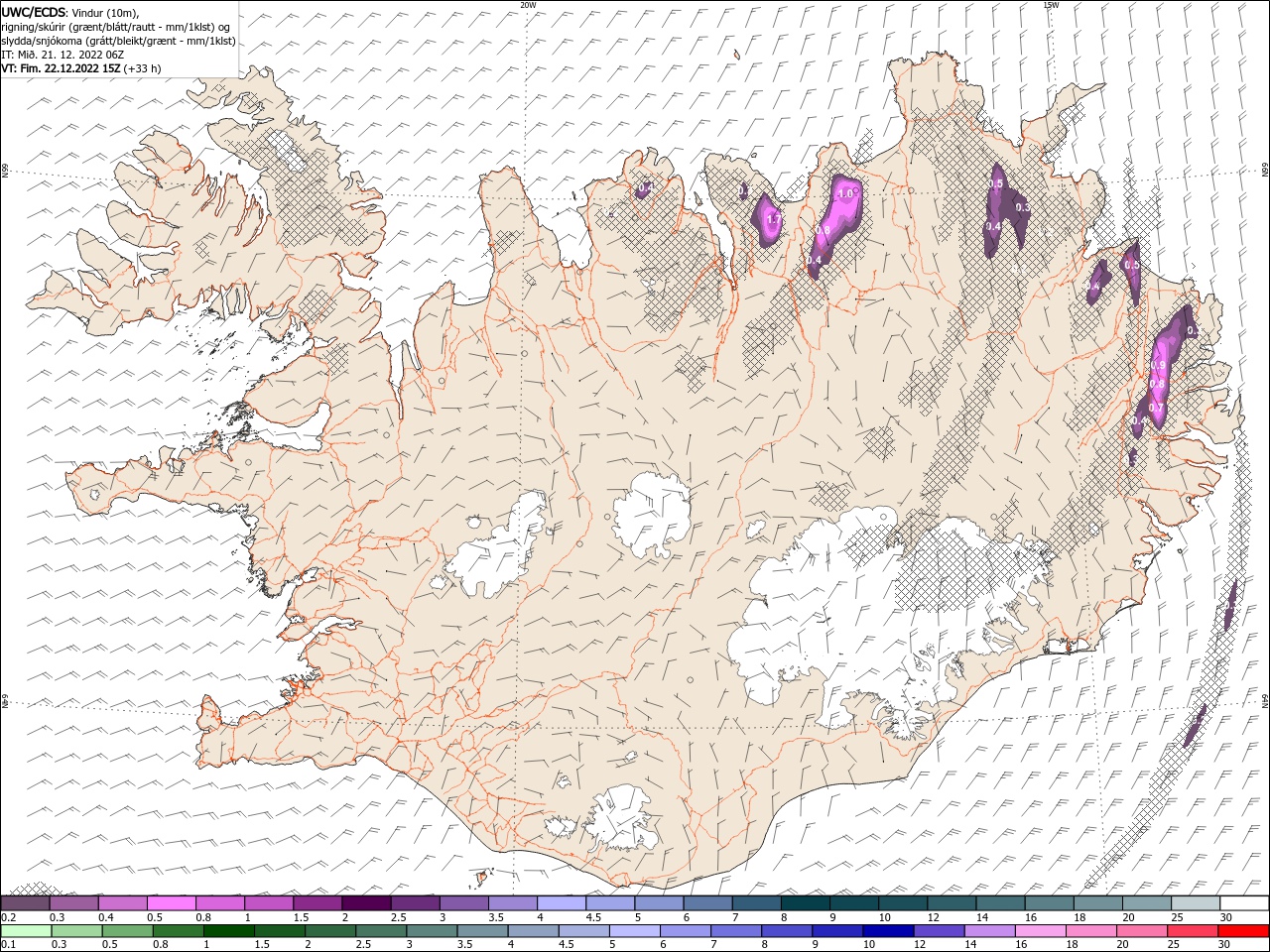Click the 1.7 snowfall value on the map
The width and height of the screenshot is (1270, 952).
[774, 219]
